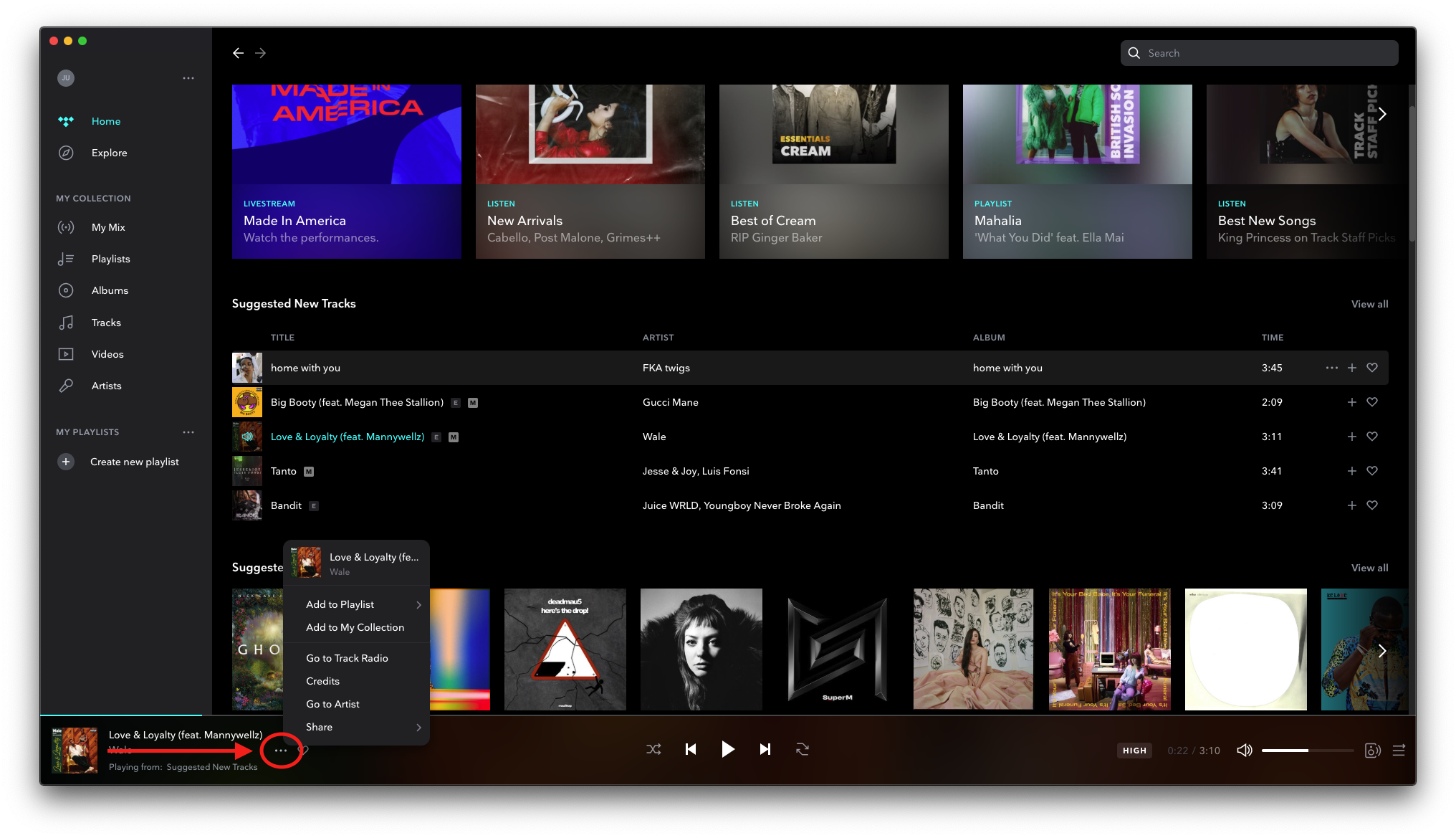Open the sound output device icon

[x=1373, y=750]
